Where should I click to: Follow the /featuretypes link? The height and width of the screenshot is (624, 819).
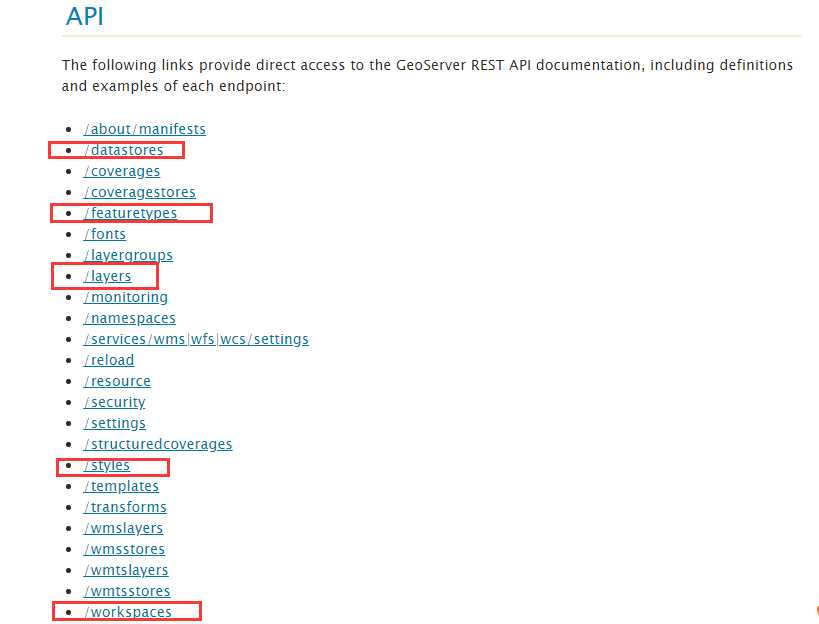130,213
